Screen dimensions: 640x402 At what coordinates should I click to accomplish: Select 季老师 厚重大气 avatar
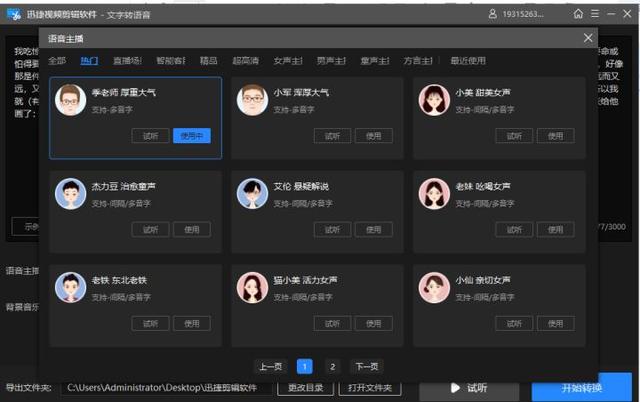pyautogui.click(x=71, y=100)
